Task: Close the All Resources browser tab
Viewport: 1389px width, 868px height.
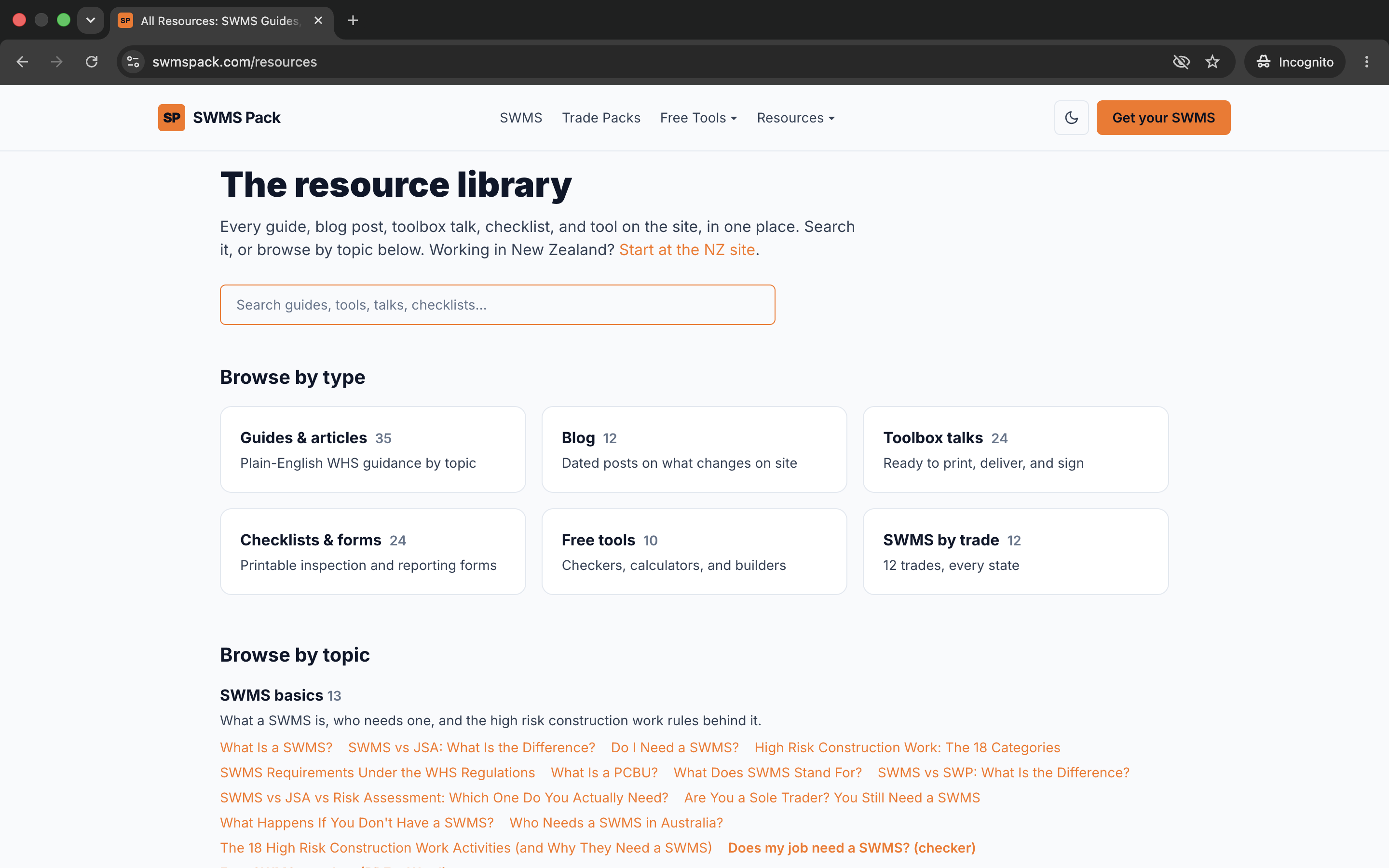Action: 318,21
